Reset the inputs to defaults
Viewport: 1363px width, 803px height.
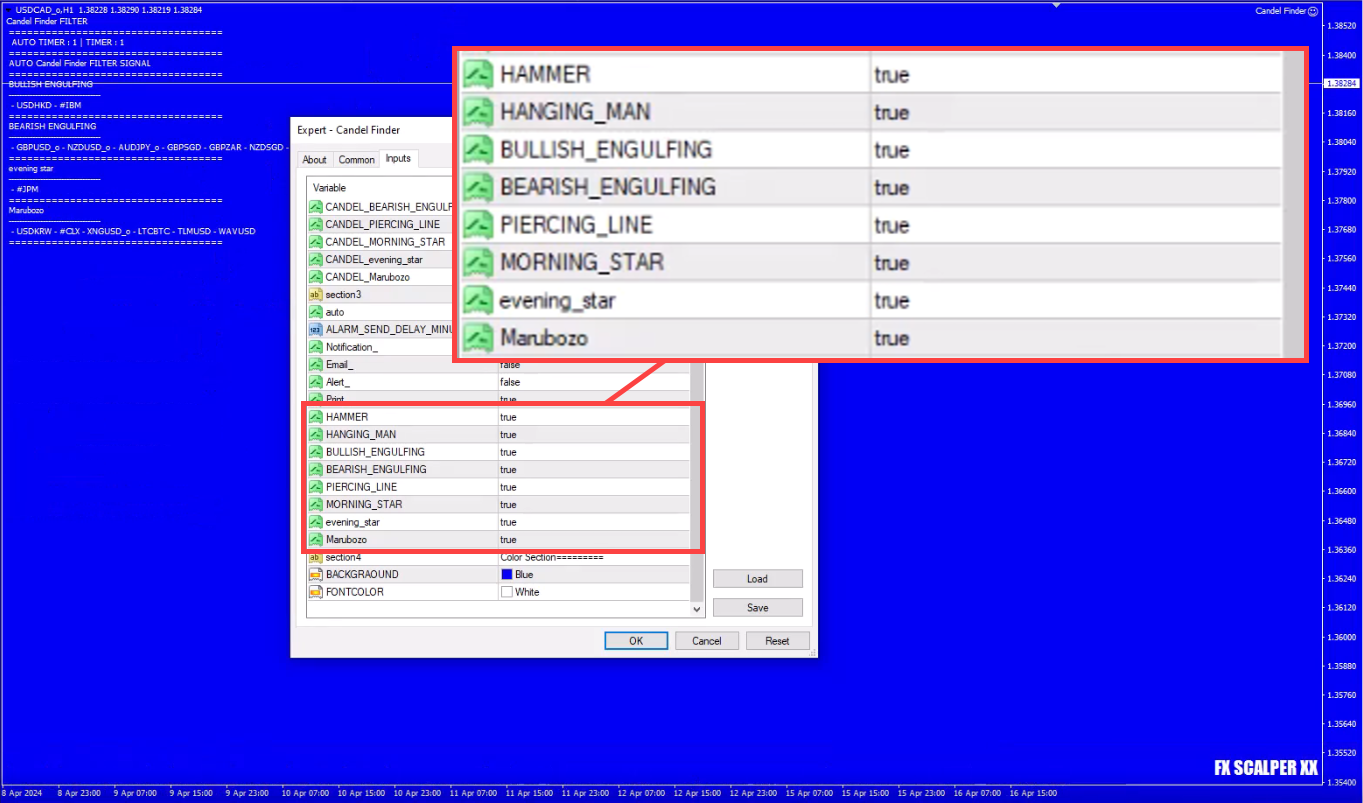[x=777, y=641]
